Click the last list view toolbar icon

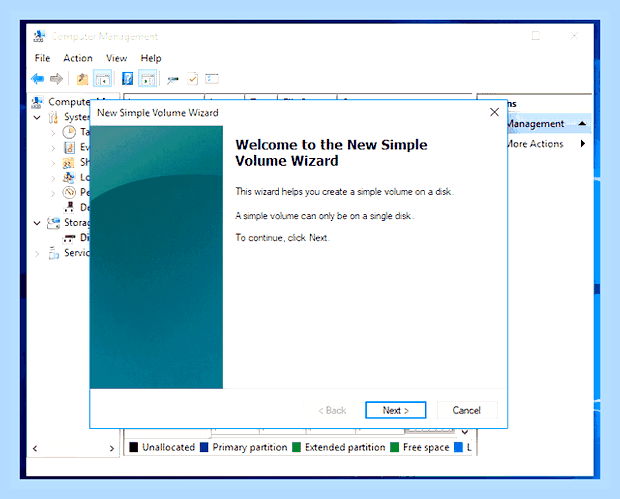[212, 79]
